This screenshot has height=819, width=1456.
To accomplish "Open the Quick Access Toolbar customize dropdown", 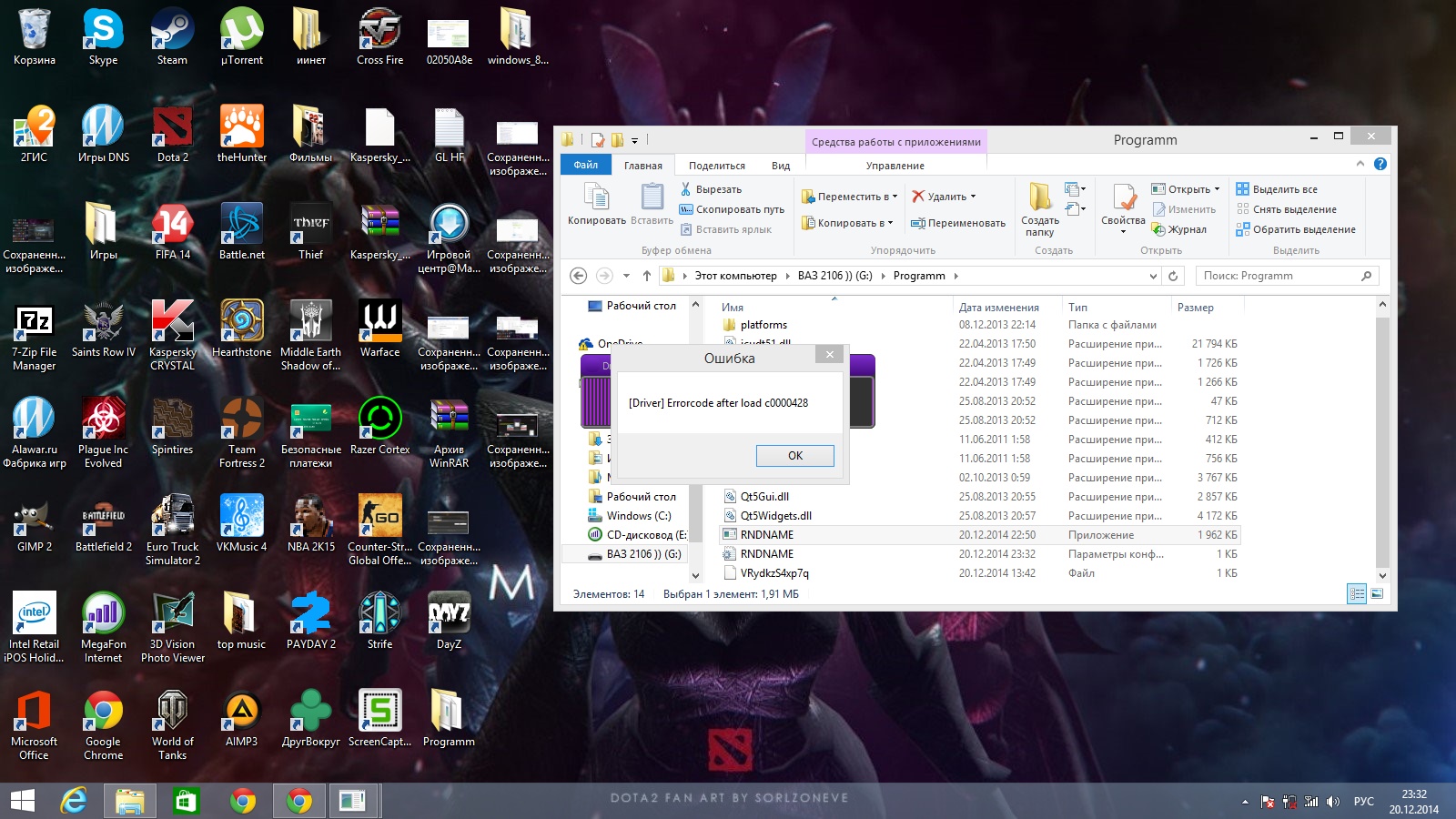I will (634, 140).
